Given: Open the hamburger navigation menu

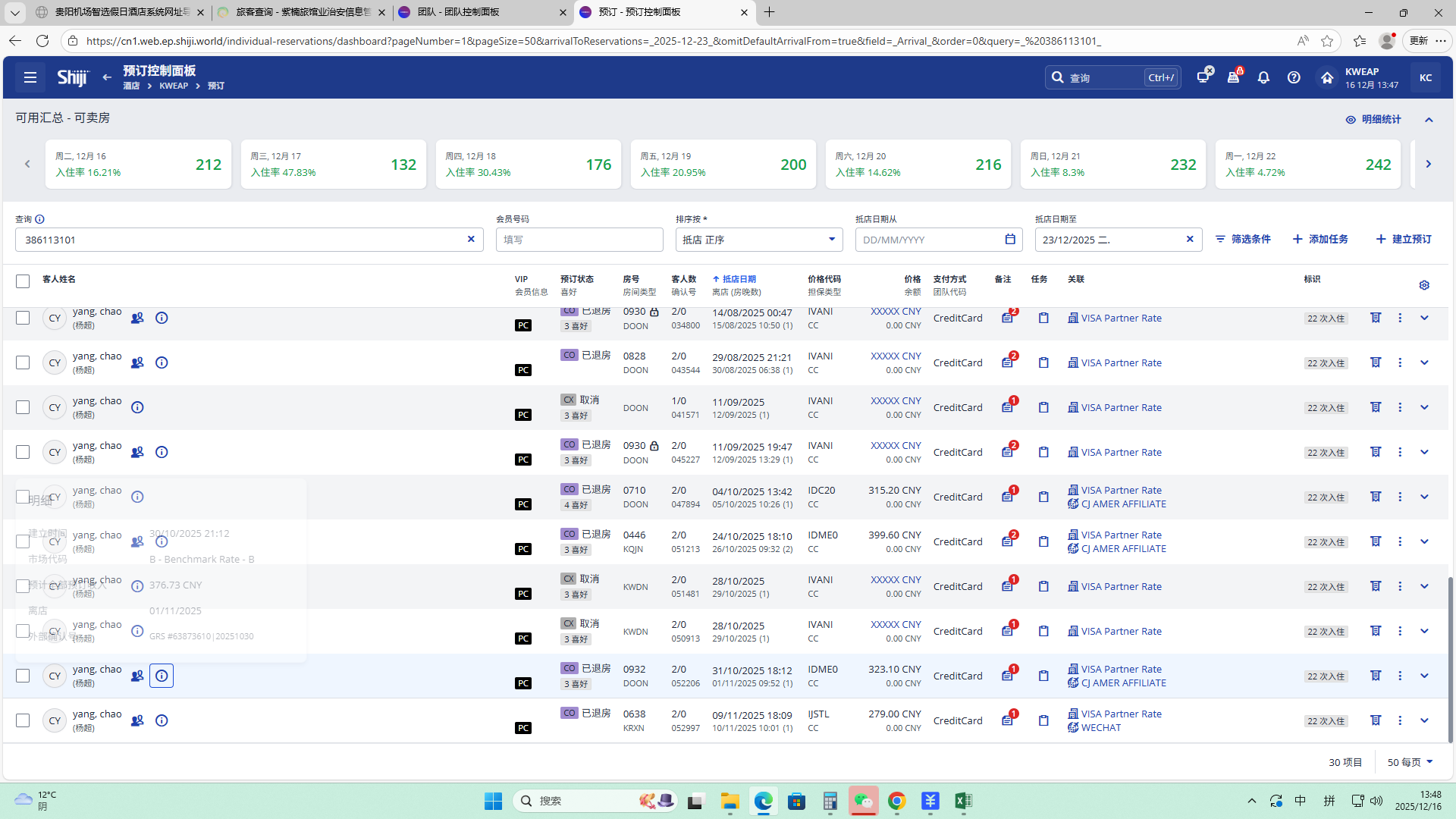Looking at the screenshot, I should click(30, 77).
